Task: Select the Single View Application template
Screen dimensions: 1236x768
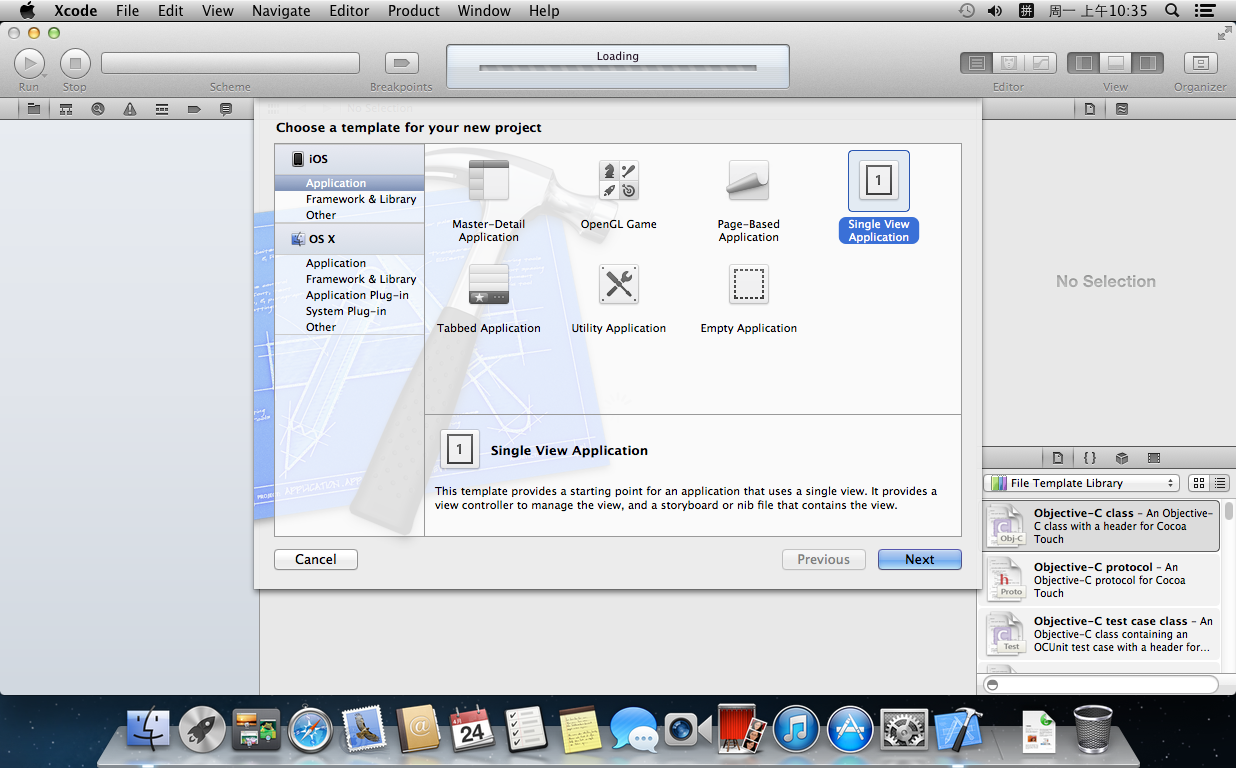Action: pos(878,181)
